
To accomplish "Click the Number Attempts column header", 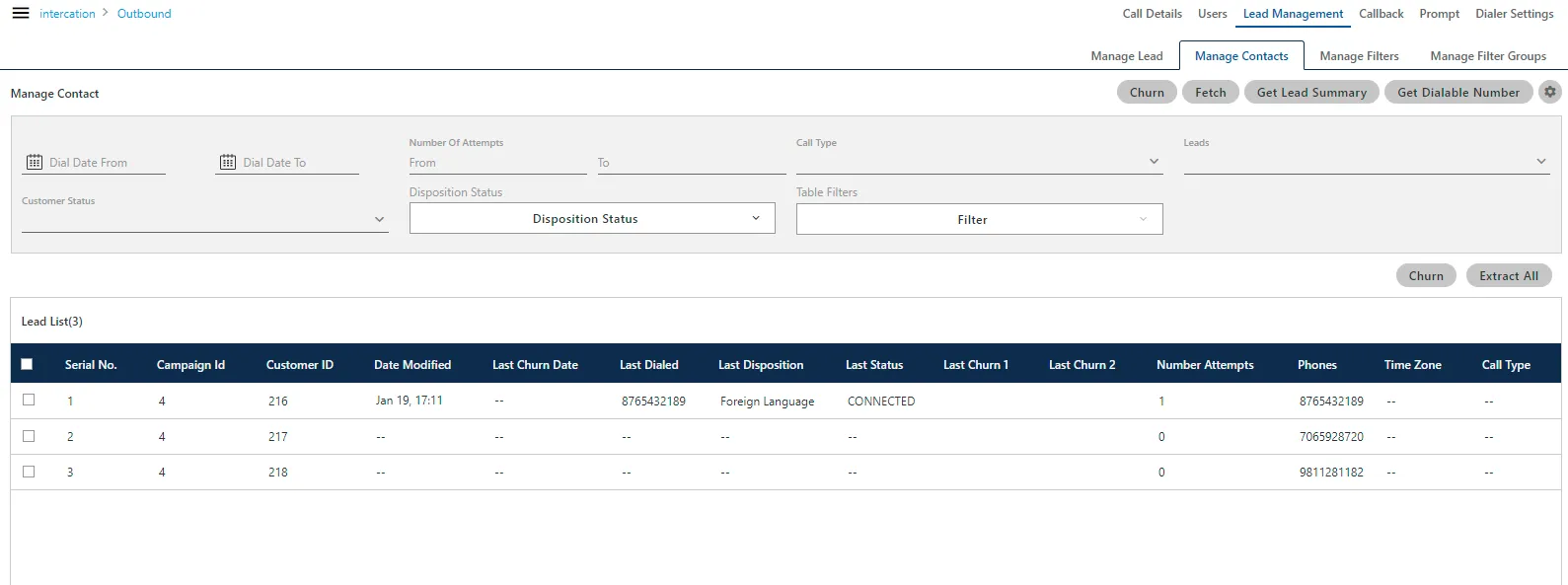I will coord(1205,364).
